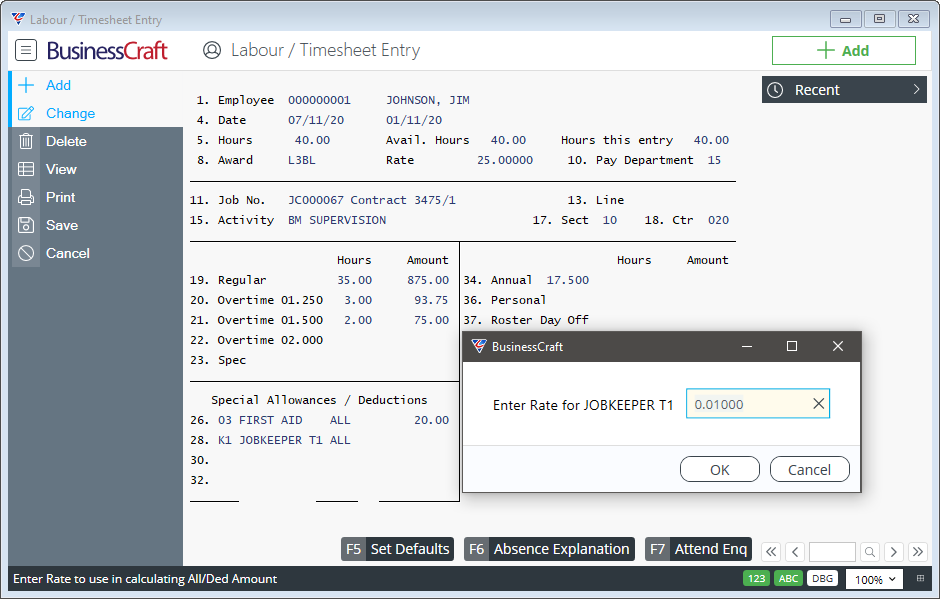Click the grid icon in status bar corner
The height and width of the screenshot is (599, 940).
(920, 579)
